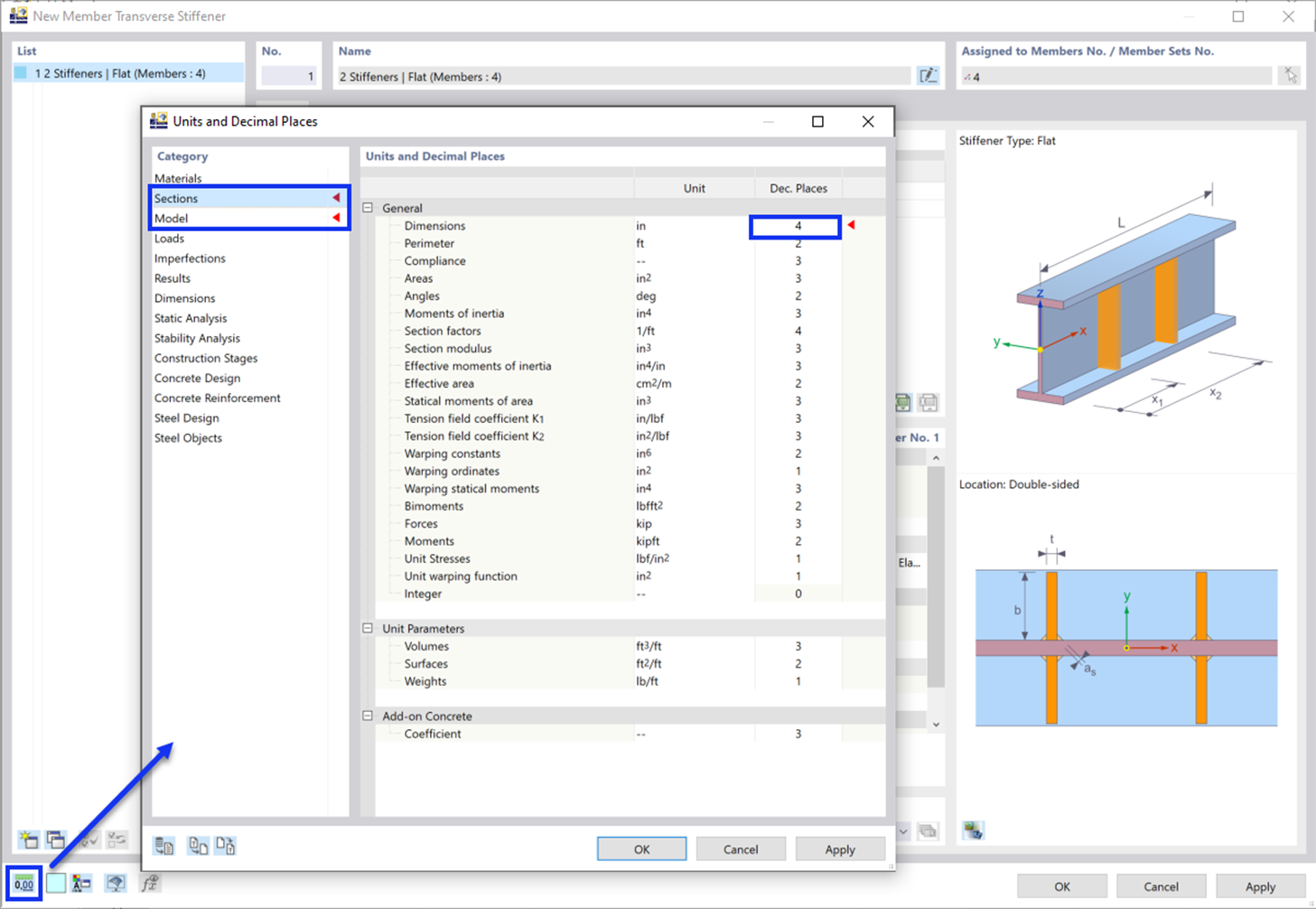Viewport: 1316px width, 909px height.
Task: Open the partially hidden dropdown arrow behind Units dialog
Action: point(903,831)
